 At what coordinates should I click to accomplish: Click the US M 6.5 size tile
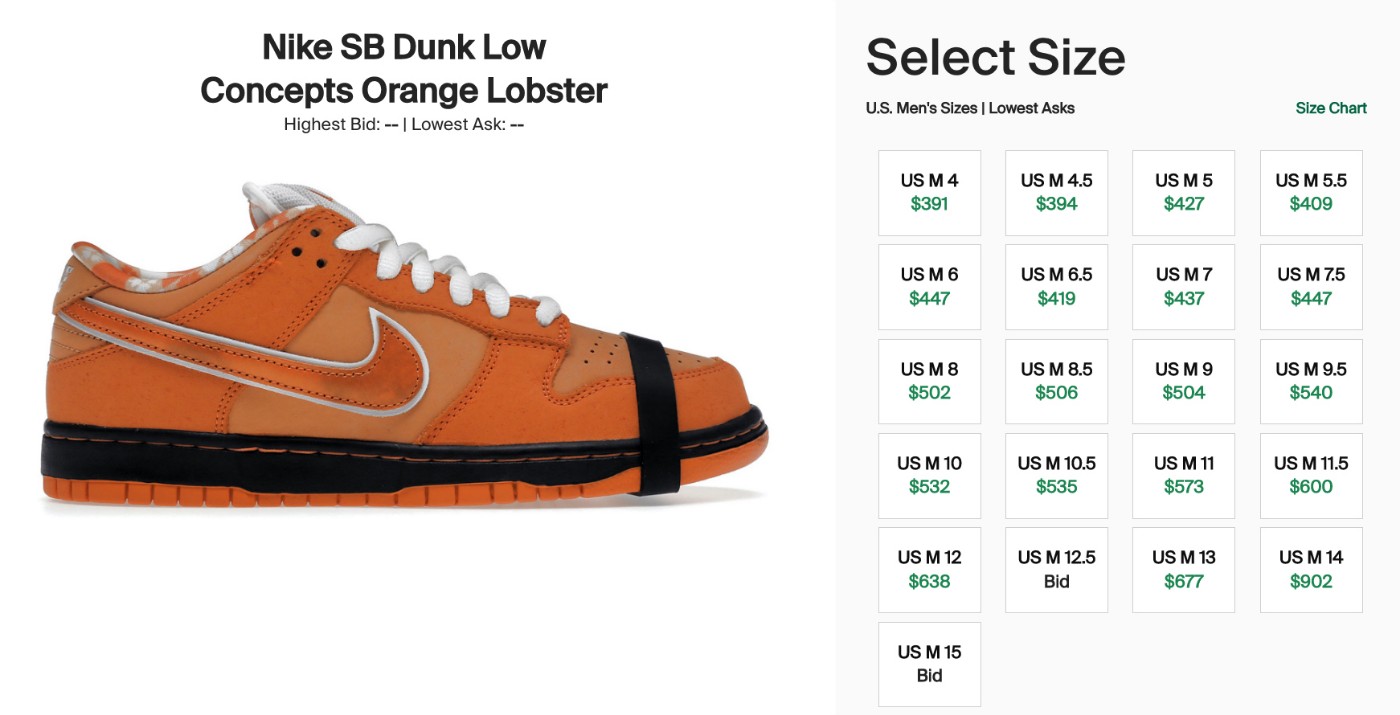pos(1056,287)
